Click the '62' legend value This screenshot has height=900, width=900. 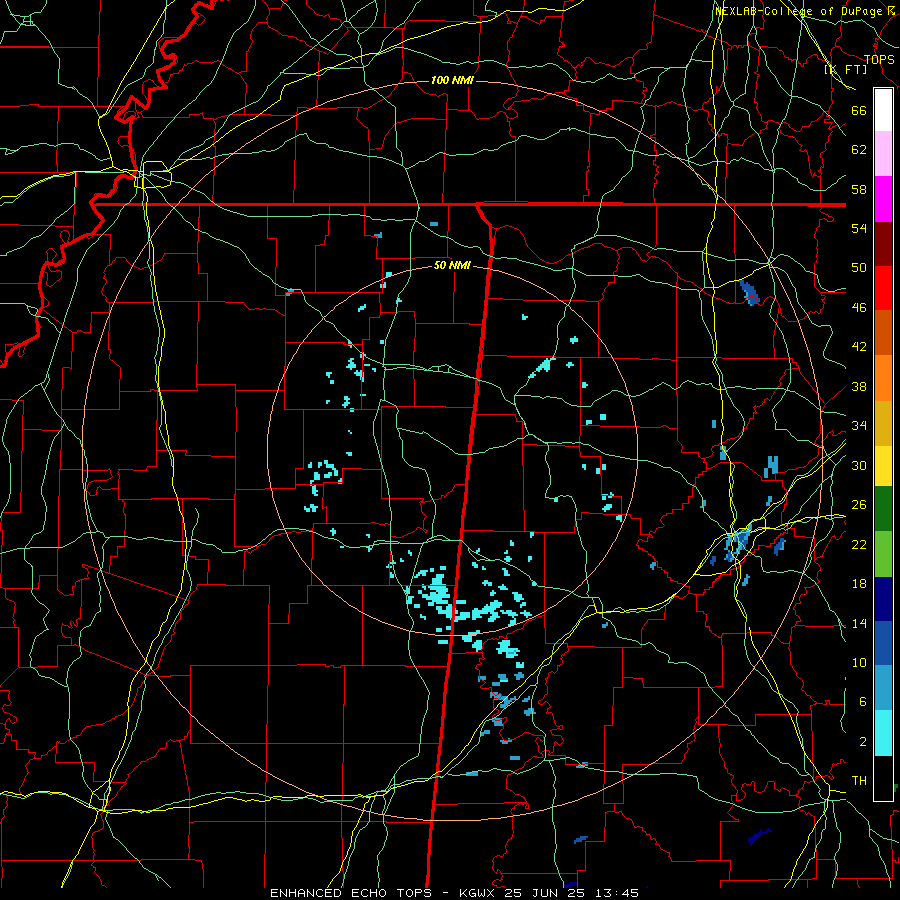[x=859, y=150]
